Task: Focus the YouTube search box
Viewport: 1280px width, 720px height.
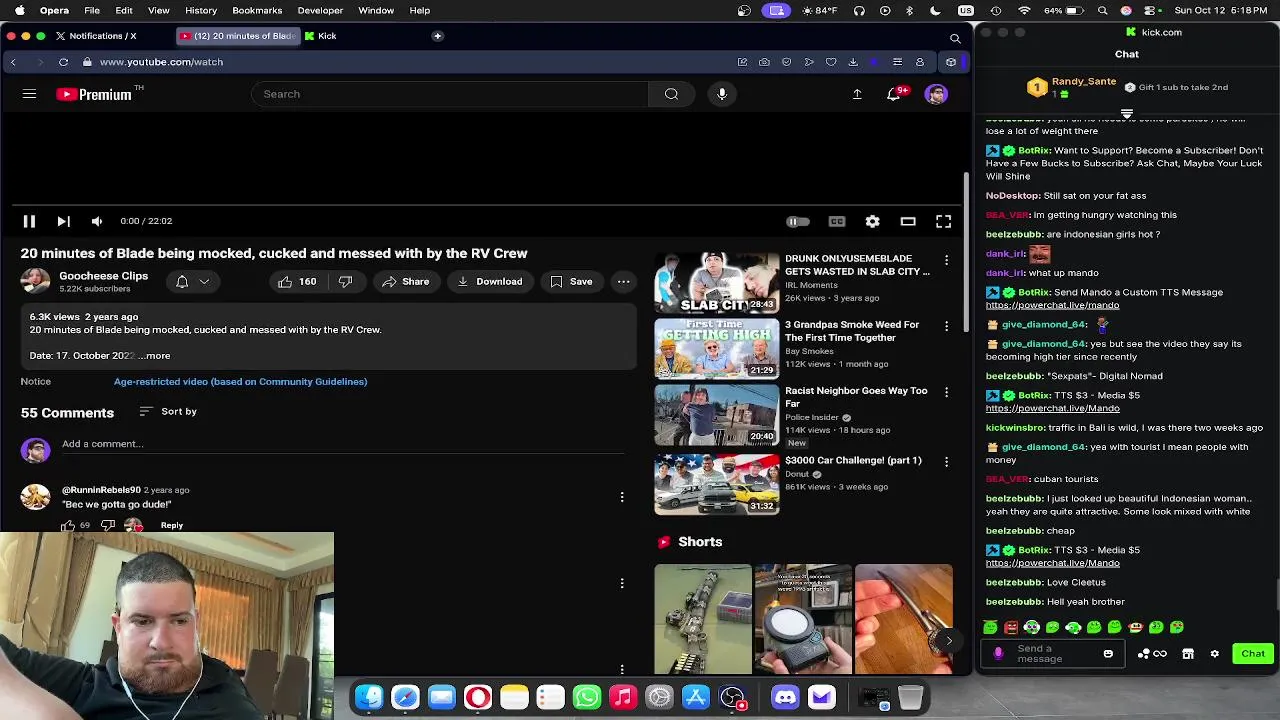Action: click(450, 94)
